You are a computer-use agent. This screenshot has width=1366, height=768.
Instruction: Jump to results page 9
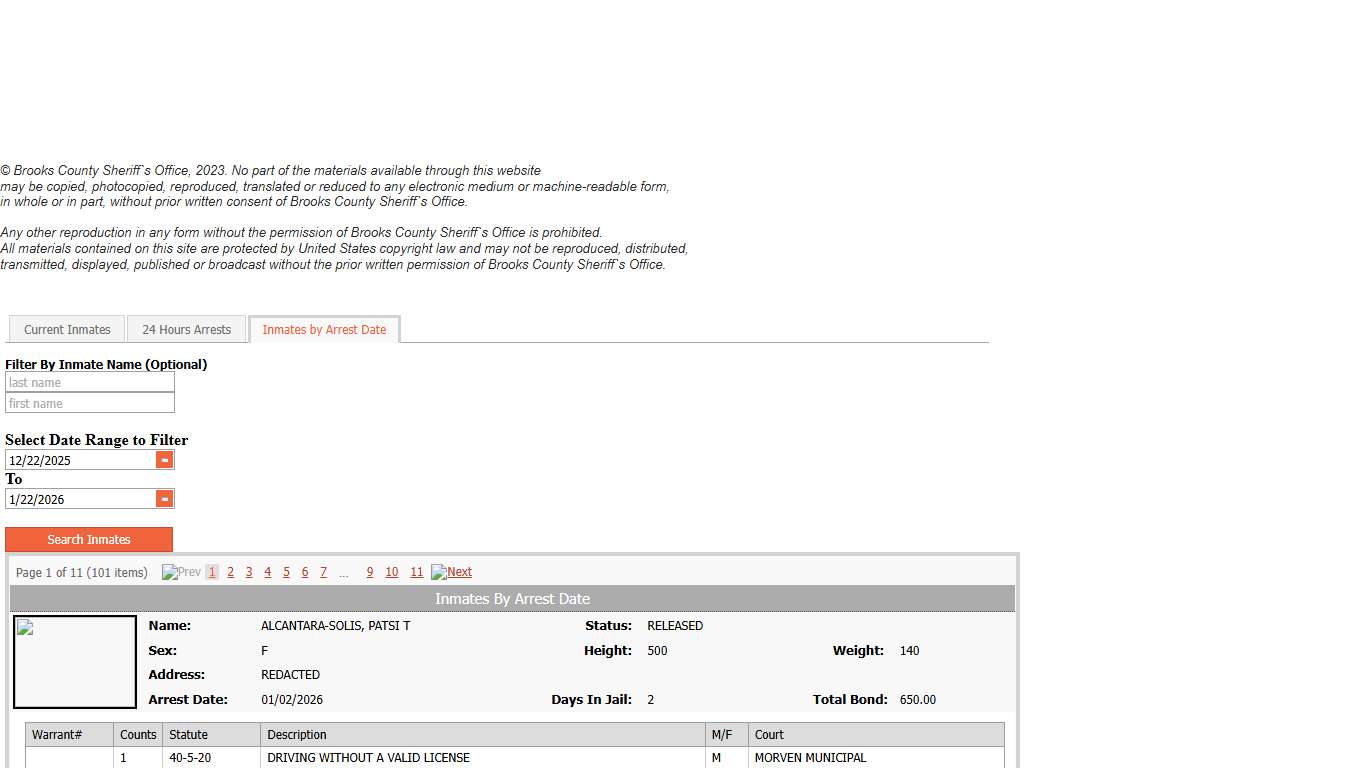370,573
